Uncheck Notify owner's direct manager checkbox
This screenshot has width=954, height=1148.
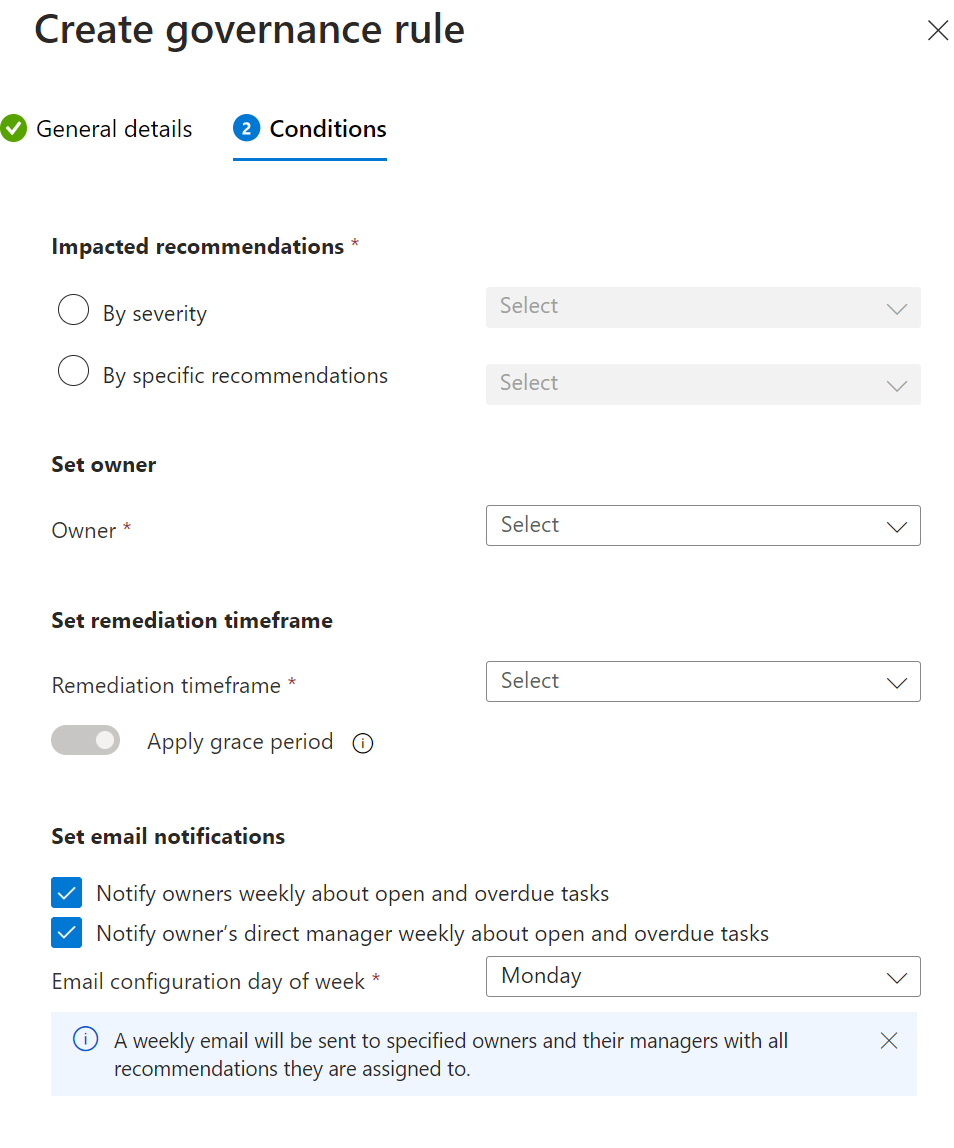(66, 933)
